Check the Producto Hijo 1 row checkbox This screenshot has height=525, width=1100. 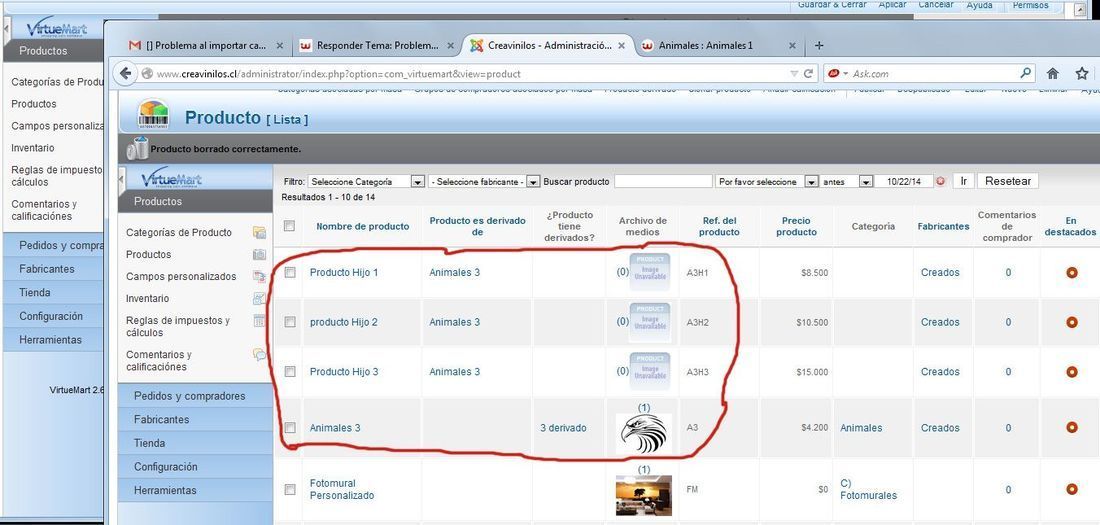coord(290,272)
